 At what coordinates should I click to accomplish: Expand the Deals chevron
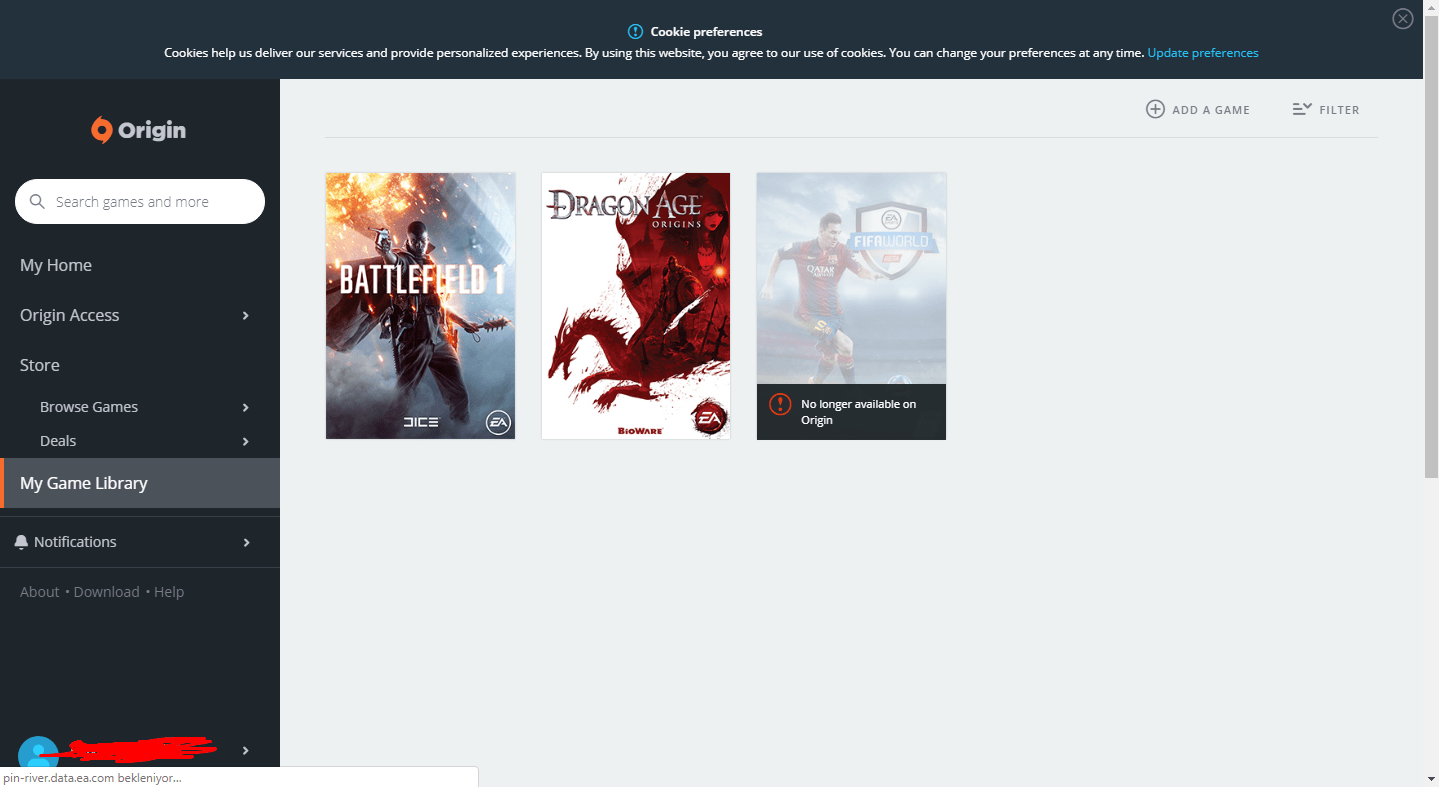246,442
